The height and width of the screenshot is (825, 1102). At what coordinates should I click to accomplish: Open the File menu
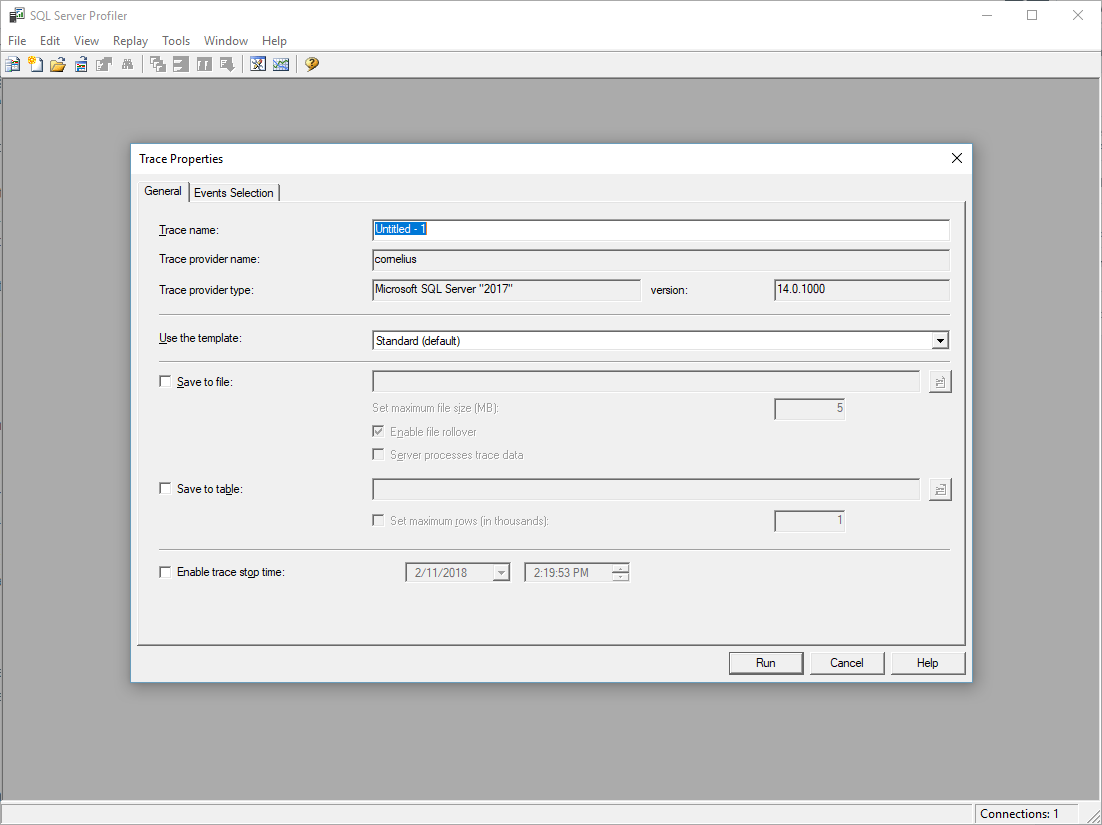[x=17, y=41]
